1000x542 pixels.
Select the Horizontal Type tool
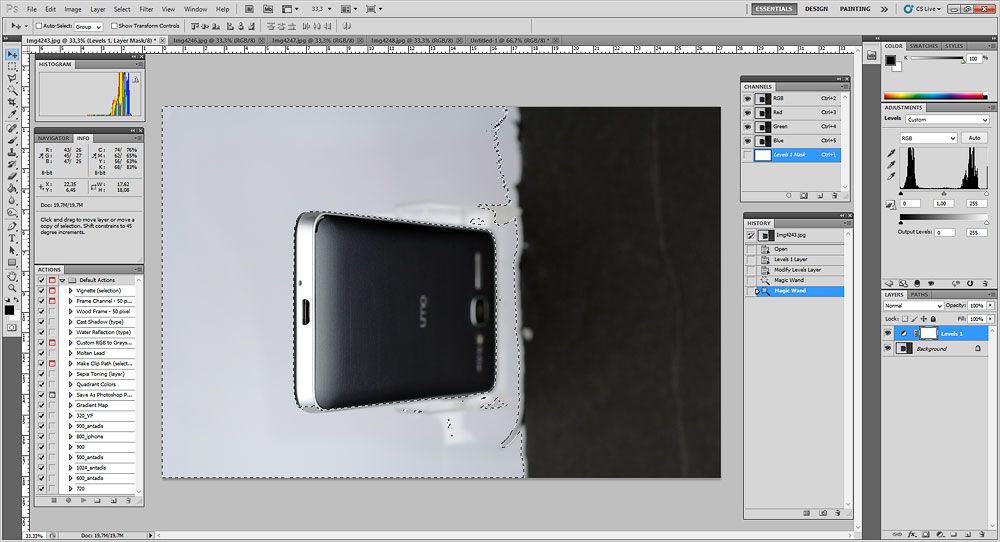point(12,238)
